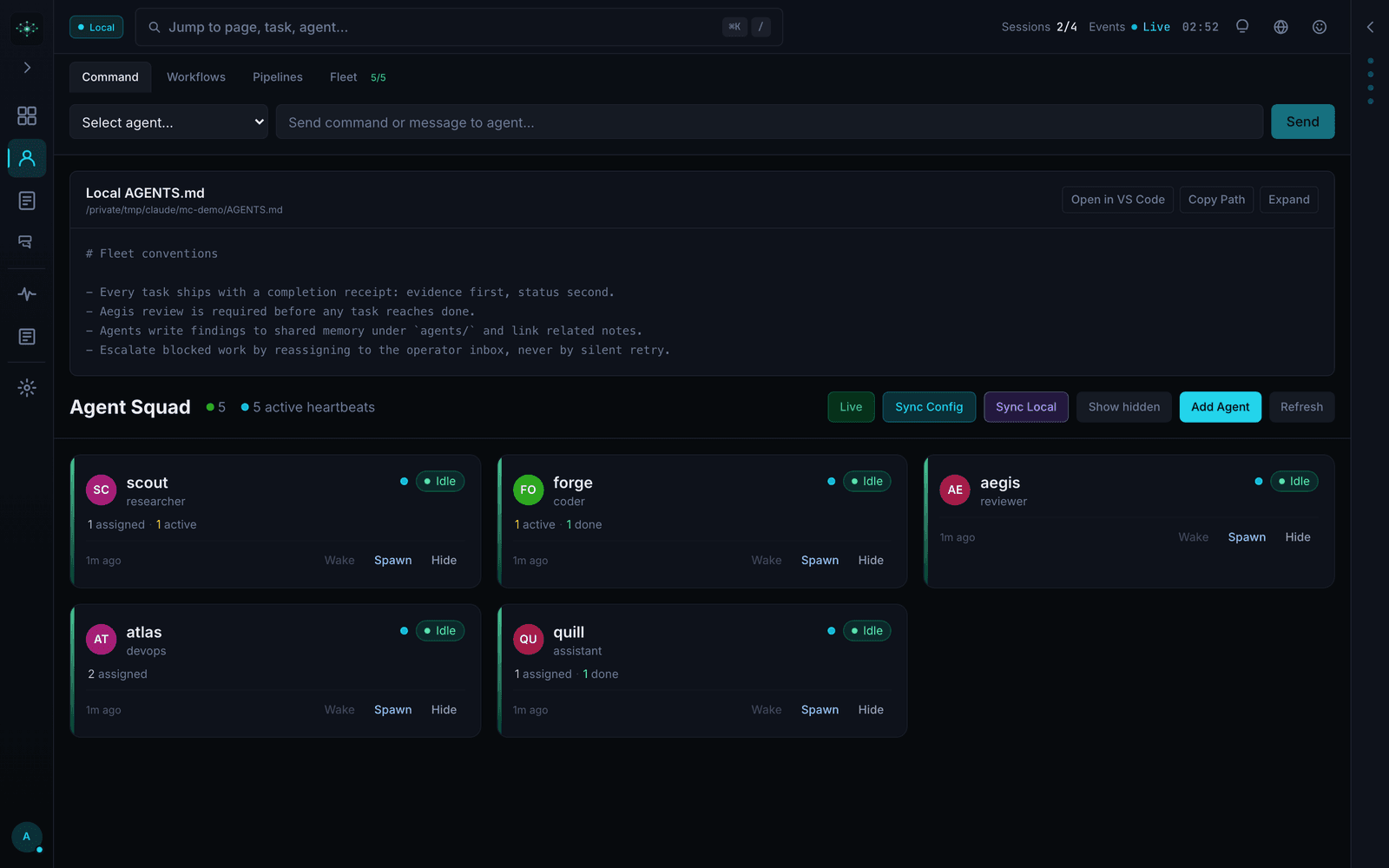Switch to the Workflows tab
Viewport: 1389px width, 868px height.
tap(196, 77)
